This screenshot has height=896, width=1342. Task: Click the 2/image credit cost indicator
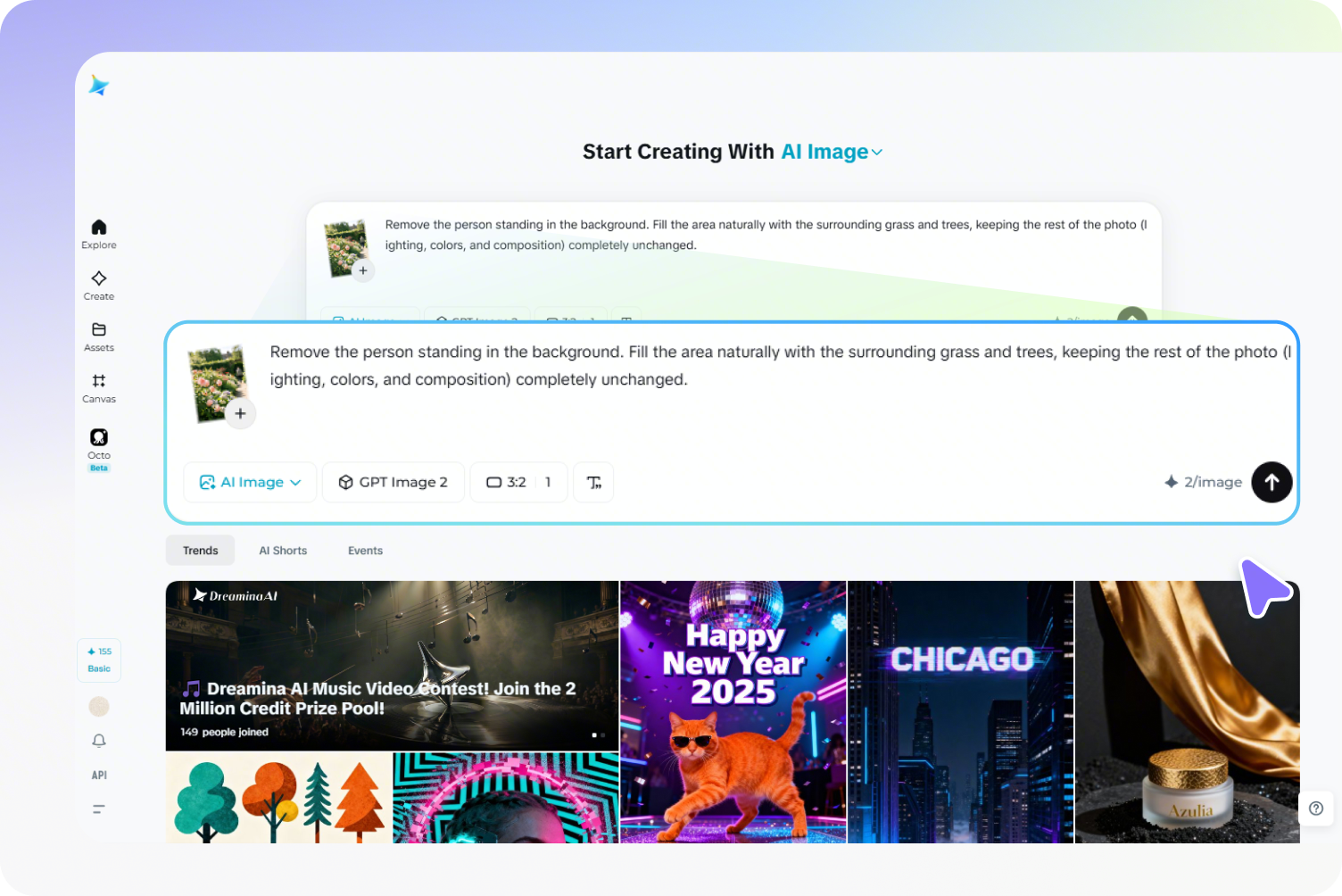(1203, 483)
